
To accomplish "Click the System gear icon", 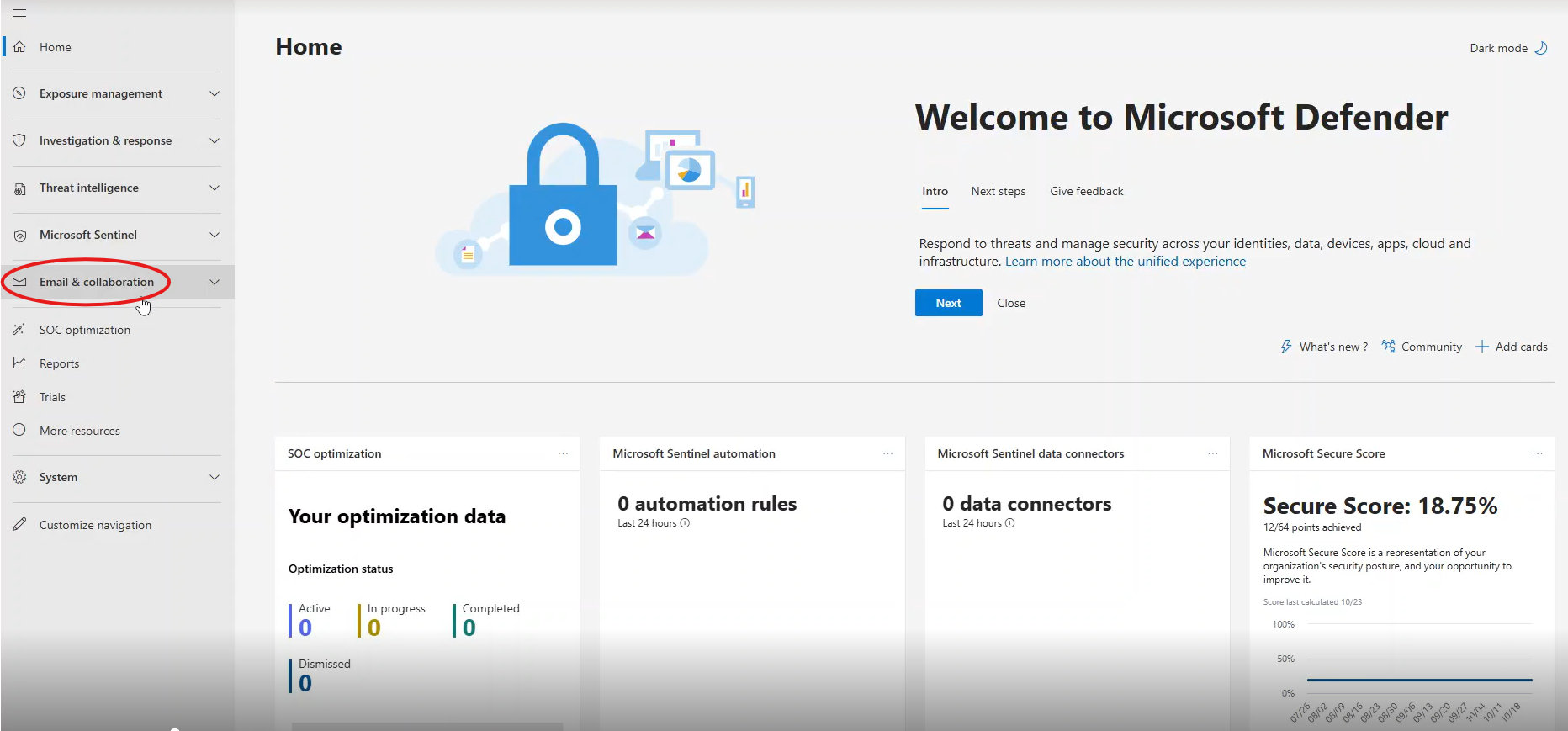I will [19, 477].
